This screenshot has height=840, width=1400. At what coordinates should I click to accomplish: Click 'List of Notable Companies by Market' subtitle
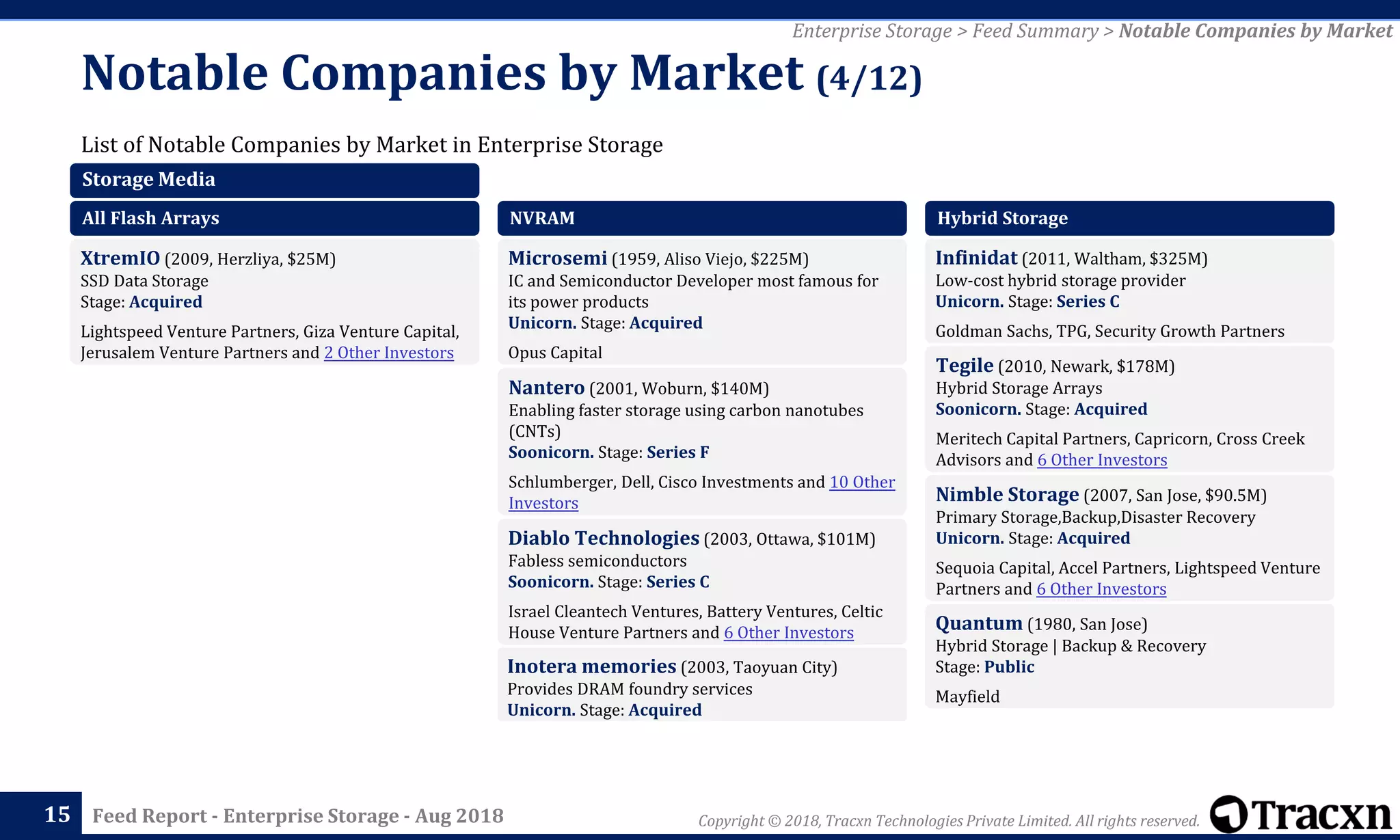coord(372,145)
